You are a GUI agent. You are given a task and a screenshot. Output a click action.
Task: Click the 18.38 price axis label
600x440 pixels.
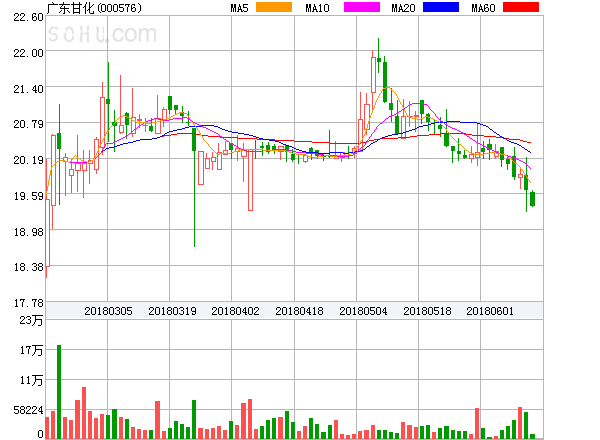pos(28,267)
